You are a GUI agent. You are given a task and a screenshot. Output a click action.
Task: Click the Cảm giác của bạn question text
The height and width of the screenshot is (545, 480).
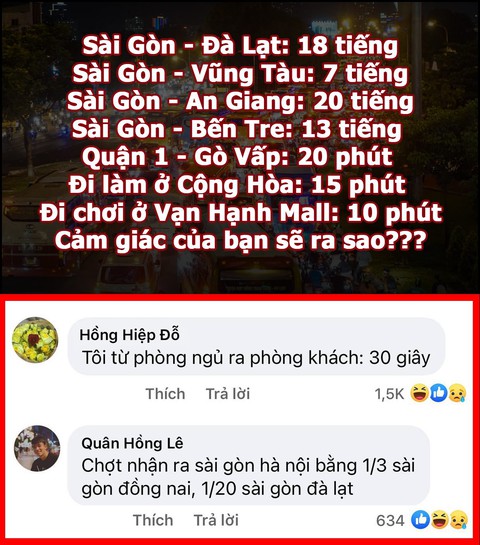pos(240,240)
